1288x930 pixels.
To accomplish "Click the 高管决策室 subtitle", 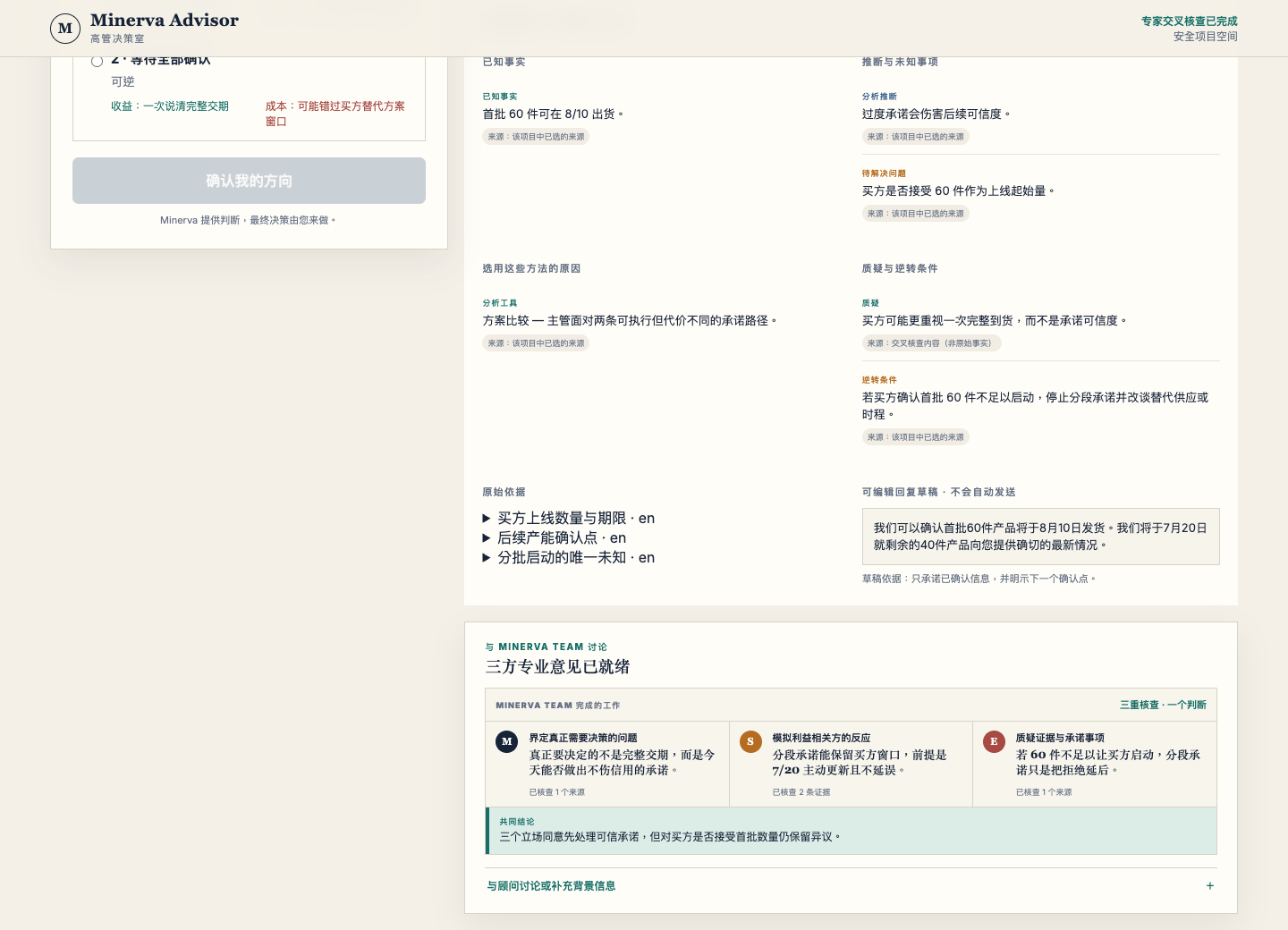I will click(x=117, y=39).
